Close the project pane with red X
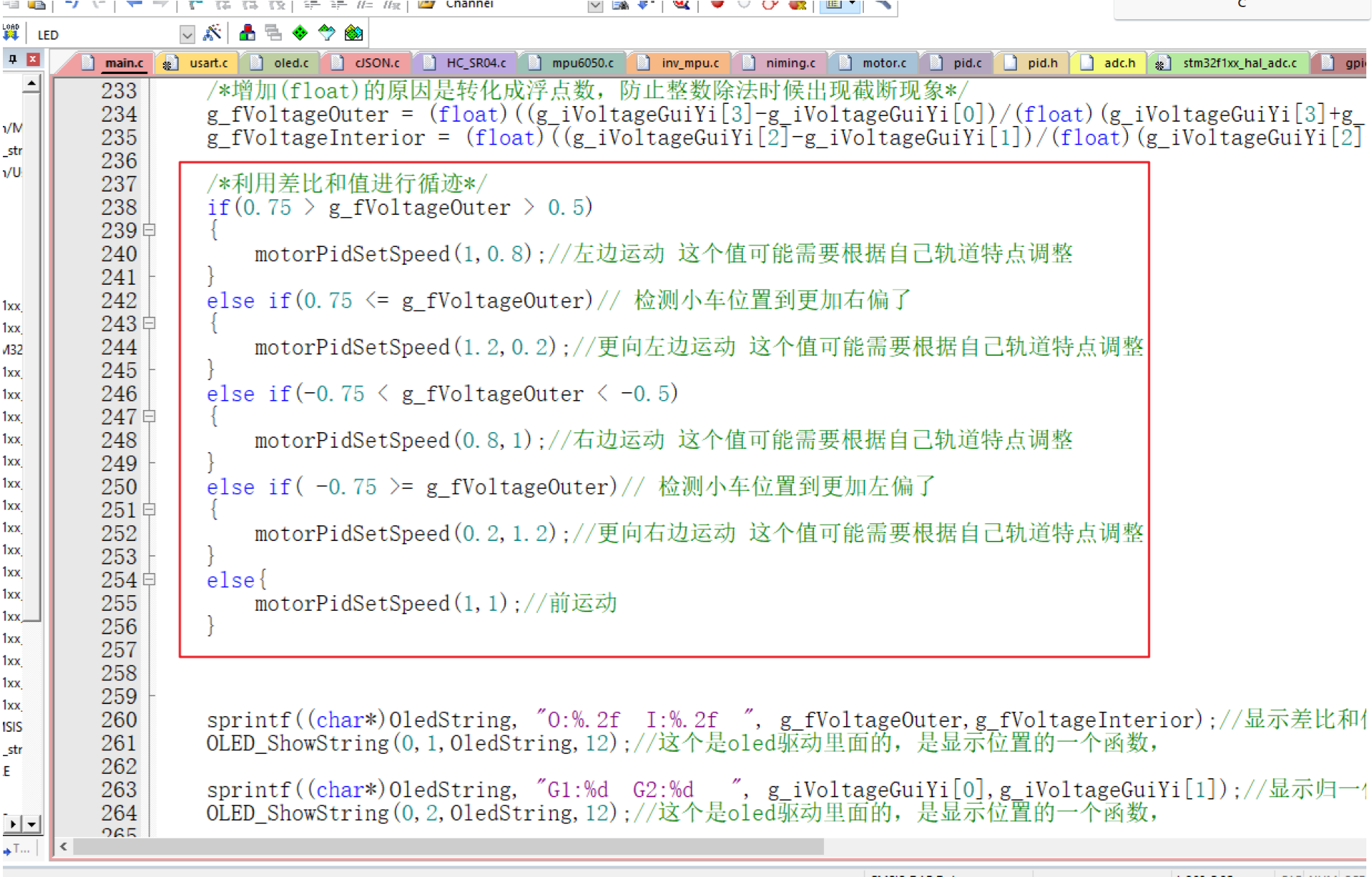This screenshot has width=1372, height=877. [33, 59]
